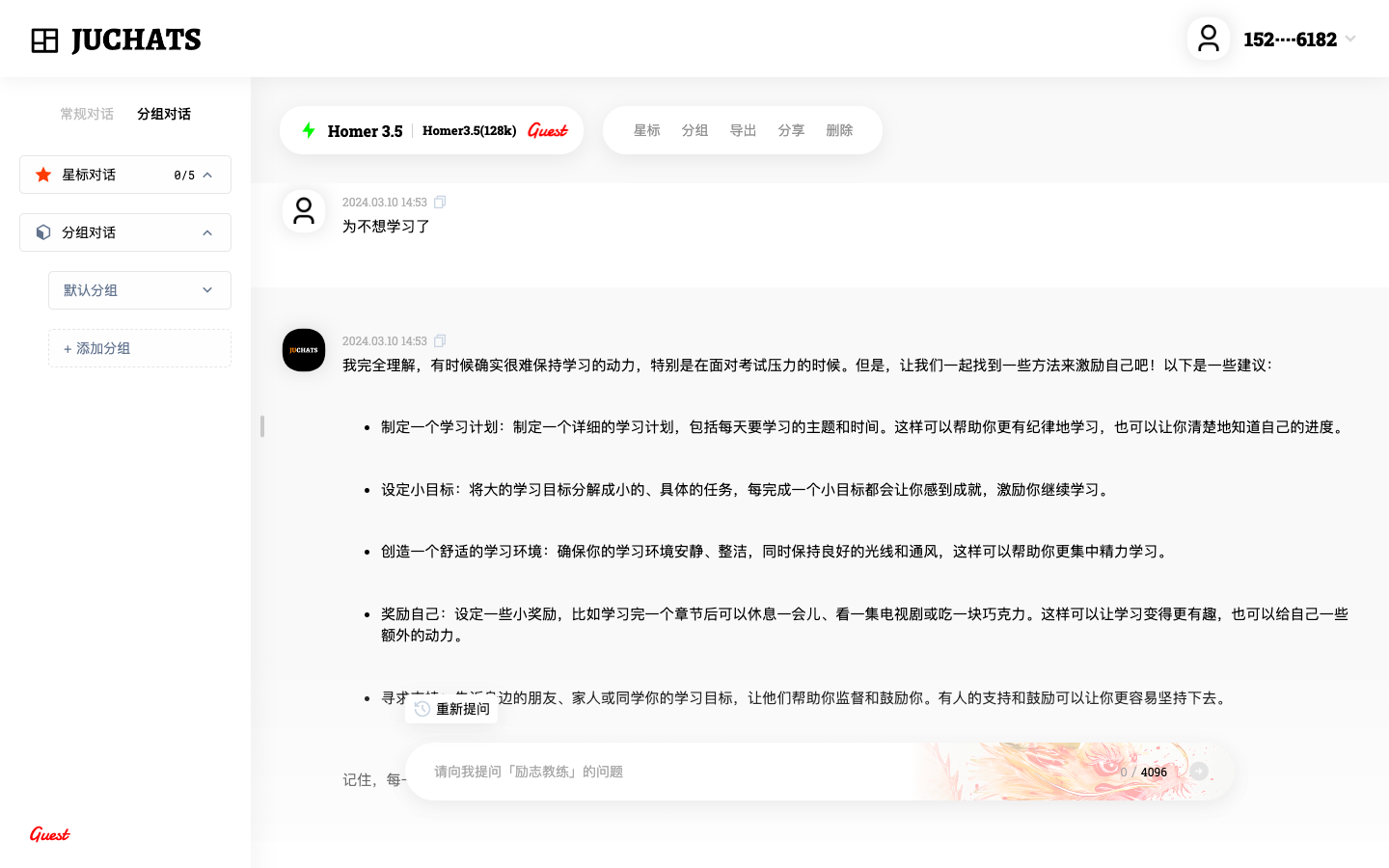Screen dimensions: 1389x868
Task: Click the green lightning Homer 3.5 icon
Action: 309,130
